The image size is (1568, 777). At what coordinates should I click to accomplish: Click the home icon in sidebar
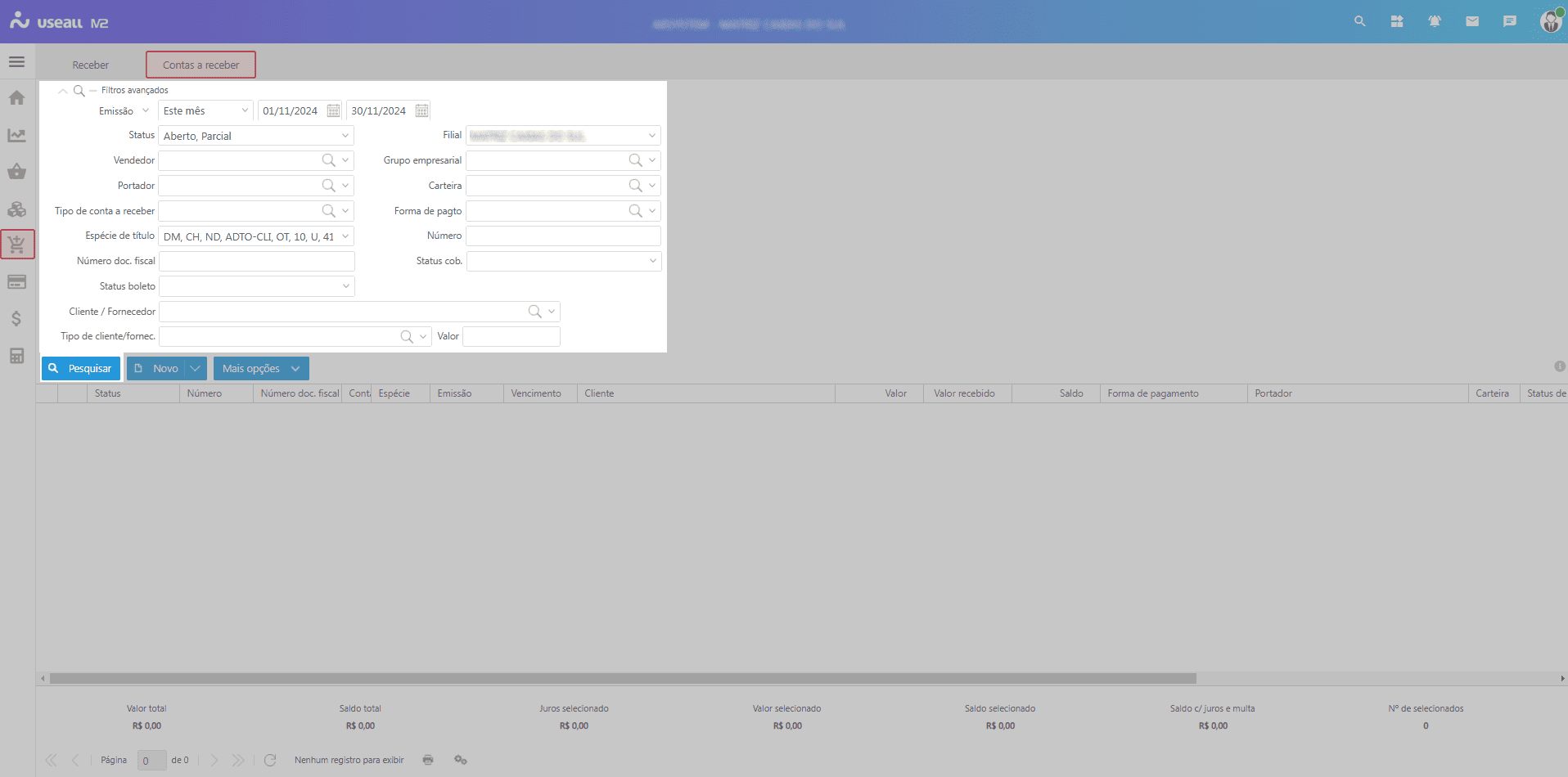click(16, 98)
